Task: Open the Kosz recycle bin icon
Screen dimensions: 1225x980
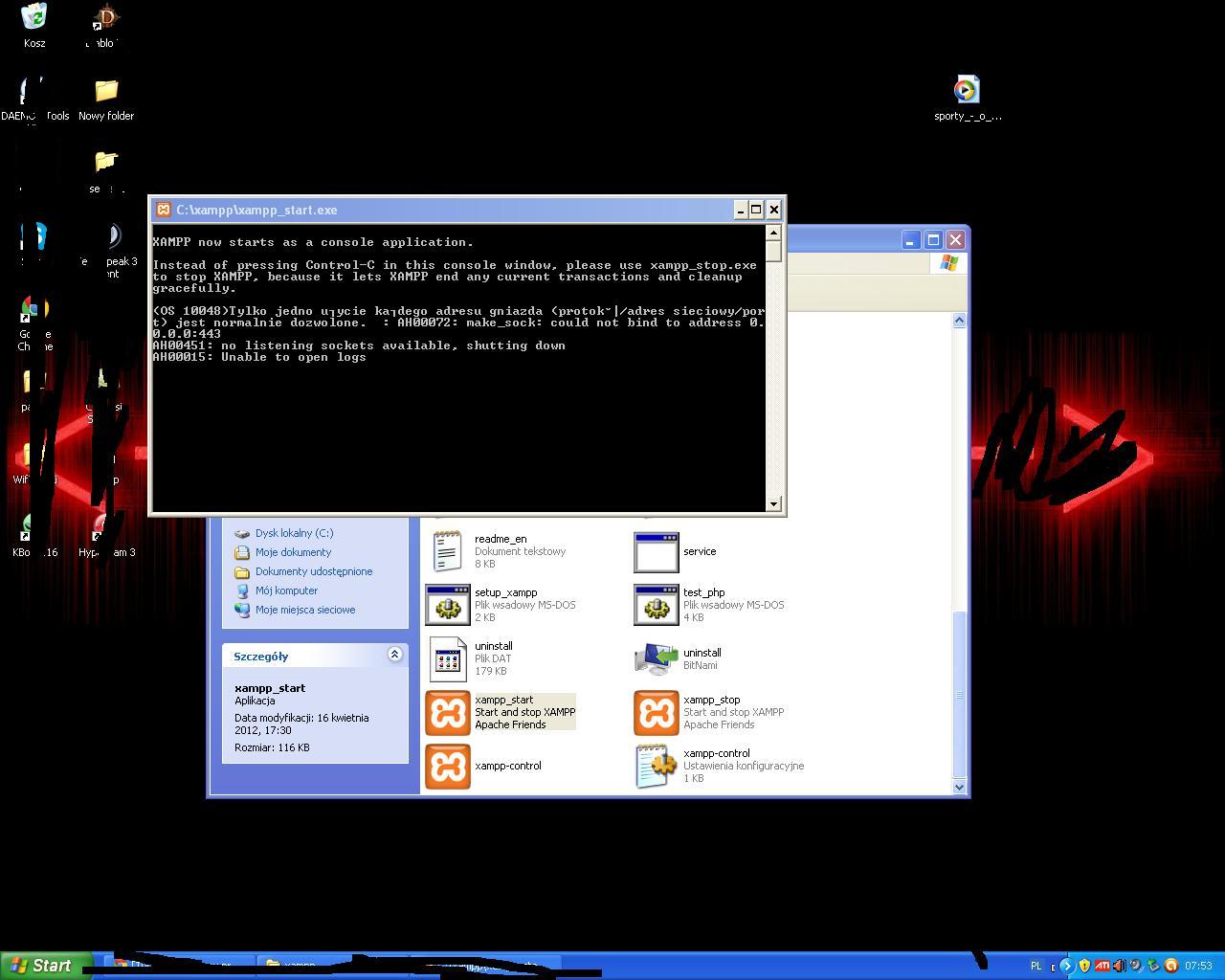Action: [34, 16]
